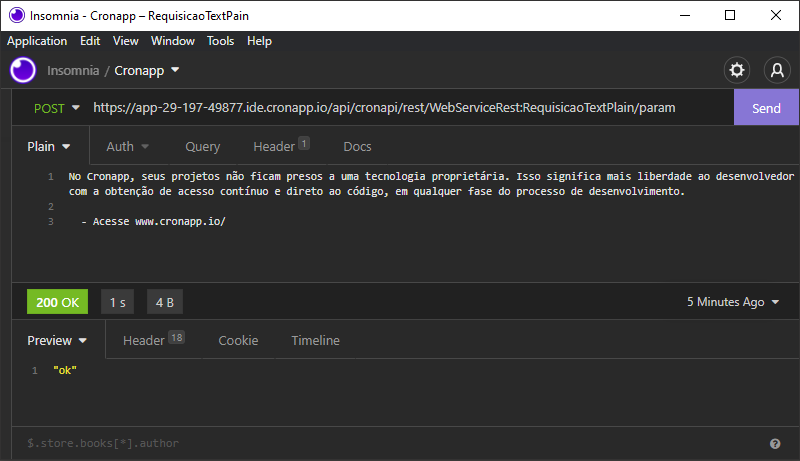Open the user account icon
Screen dimensions: 800x461
pyautogui.click(x=777, y=70)
